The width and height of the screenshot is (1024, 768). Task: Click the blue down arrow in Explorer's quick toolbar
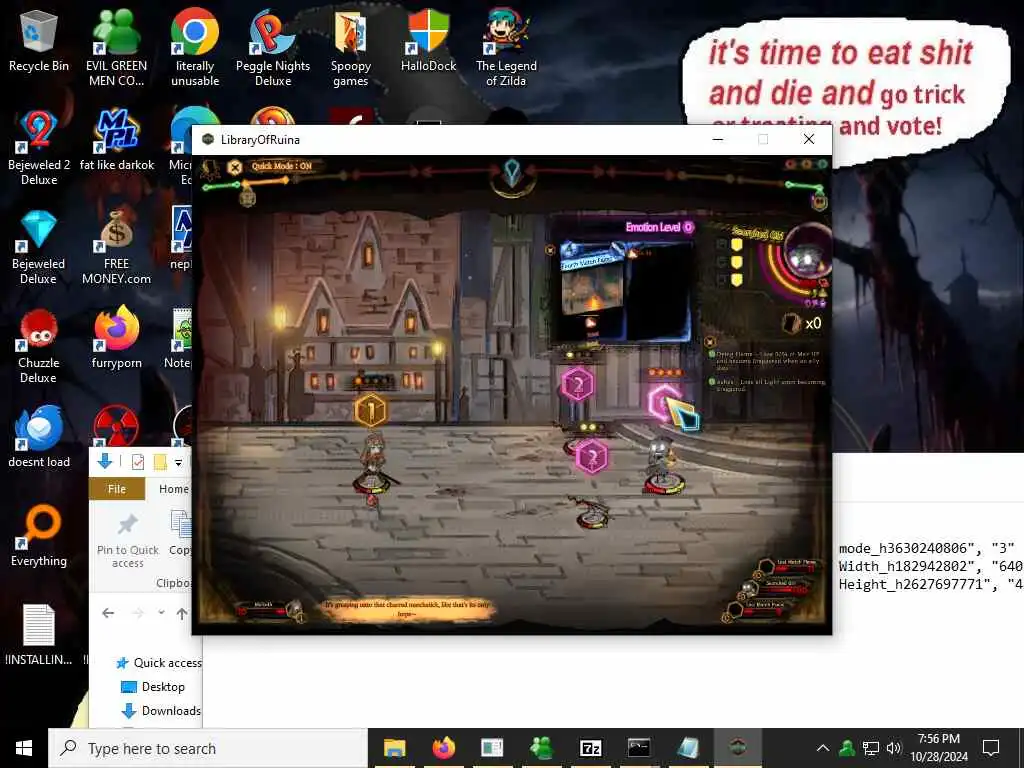tap(104, 462)
